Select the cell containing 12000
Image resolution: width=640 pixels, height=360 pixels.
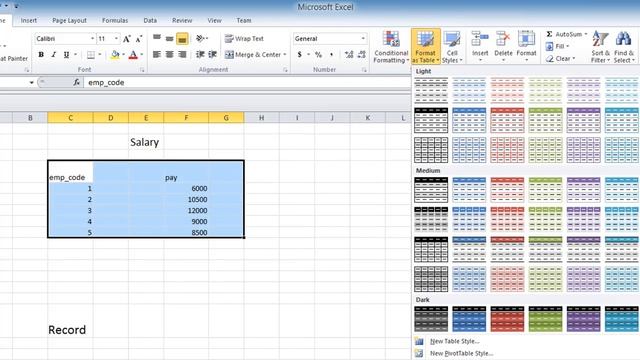coord(186,211)
